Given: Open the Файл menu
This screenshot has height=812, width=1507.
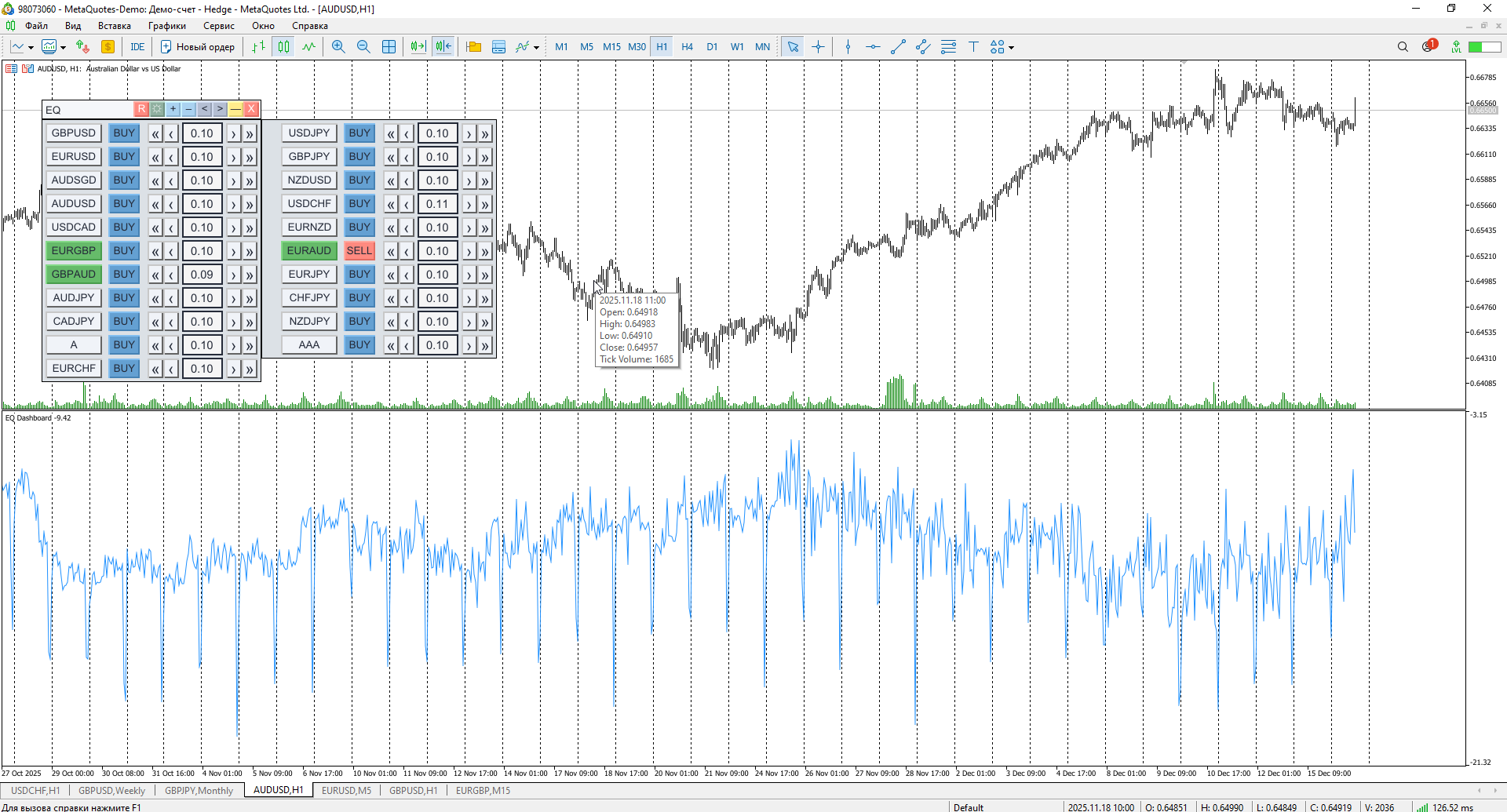Looking at the screenshot, I should coord(36,26).
